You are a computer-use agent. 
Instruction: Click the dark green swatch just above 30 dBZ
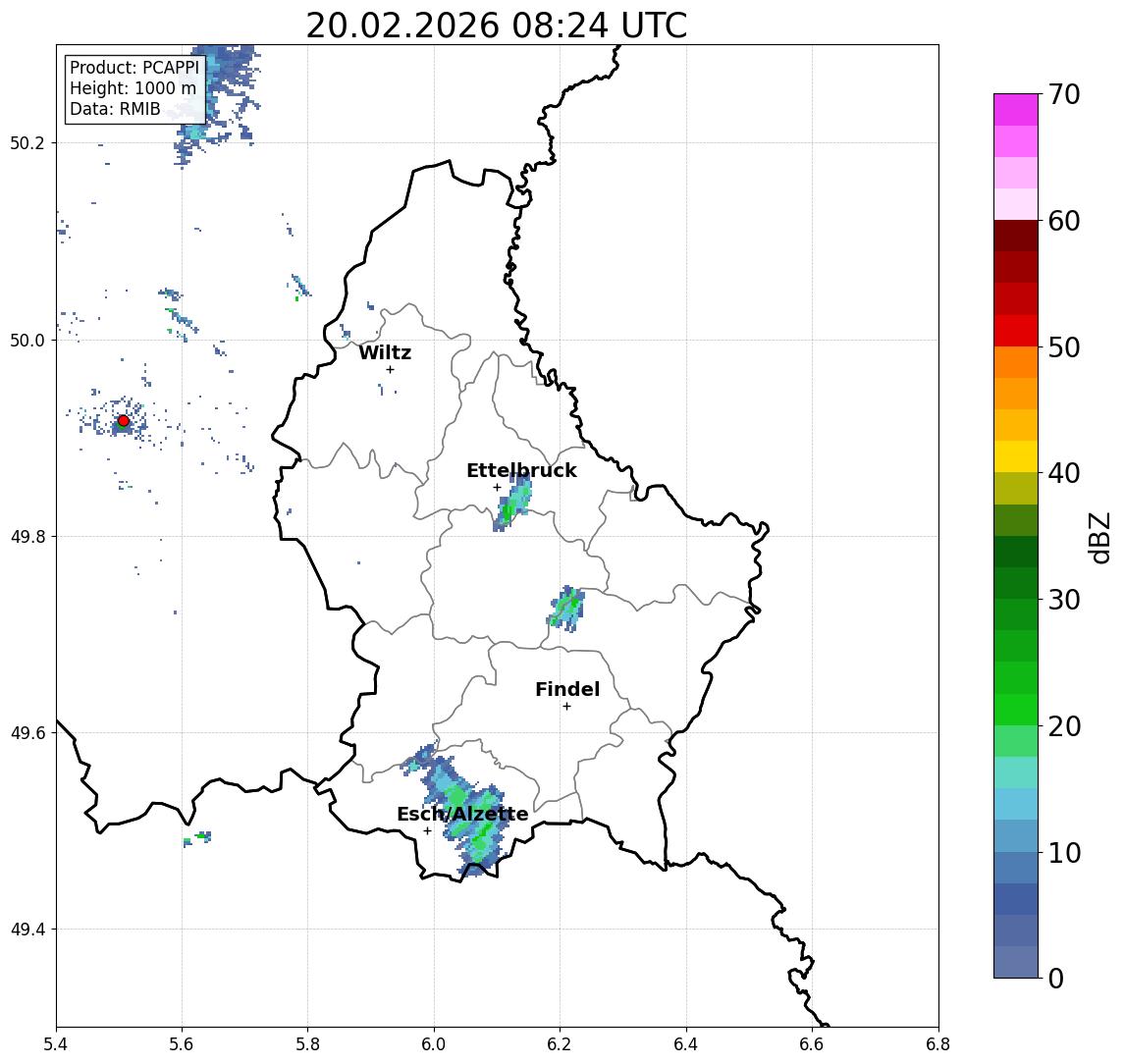coord(1016,583)
